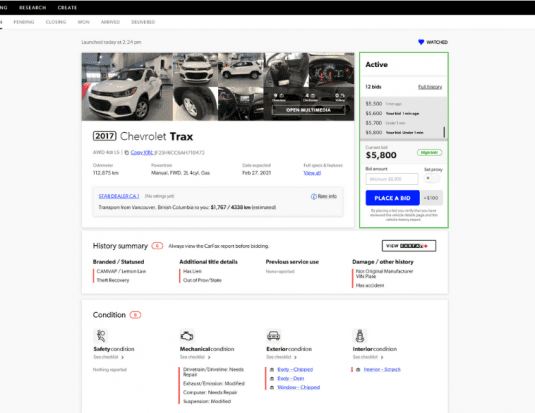Click the High bid status badge

(x=430, y=153)
